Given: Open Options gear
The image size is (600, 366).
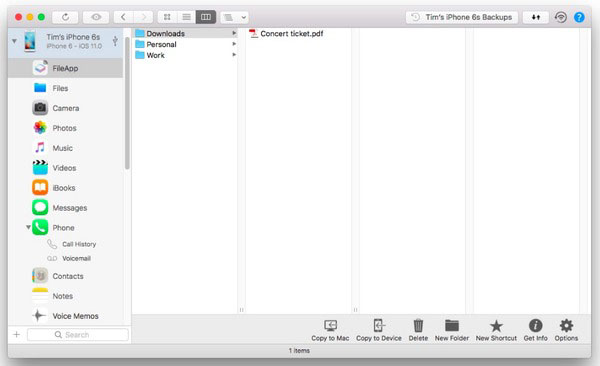Looking at the screenshot, I should (566, 330).
